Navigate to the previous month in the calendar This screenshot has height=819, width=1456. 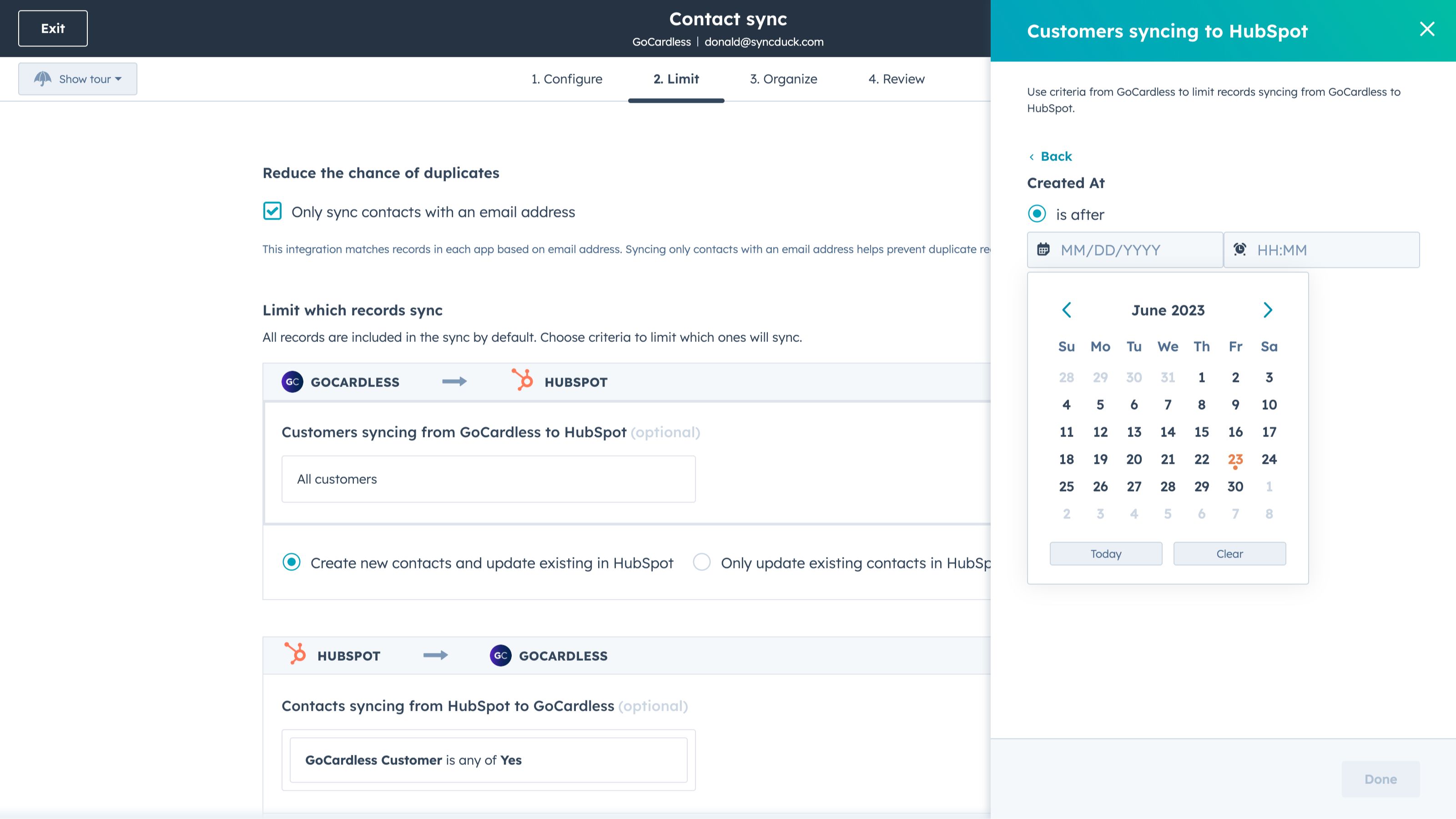[1067, 310]
